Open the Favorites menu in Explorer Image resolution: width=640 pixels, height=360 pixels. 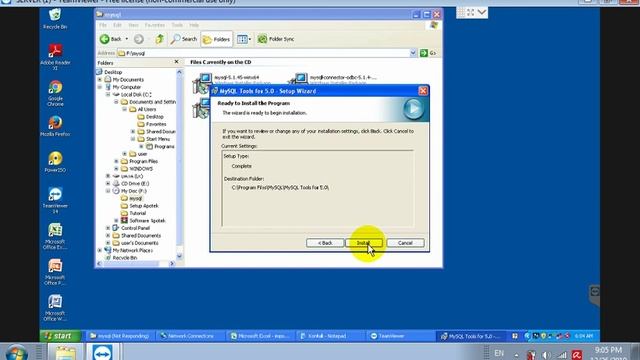click(x=155, y=25)
